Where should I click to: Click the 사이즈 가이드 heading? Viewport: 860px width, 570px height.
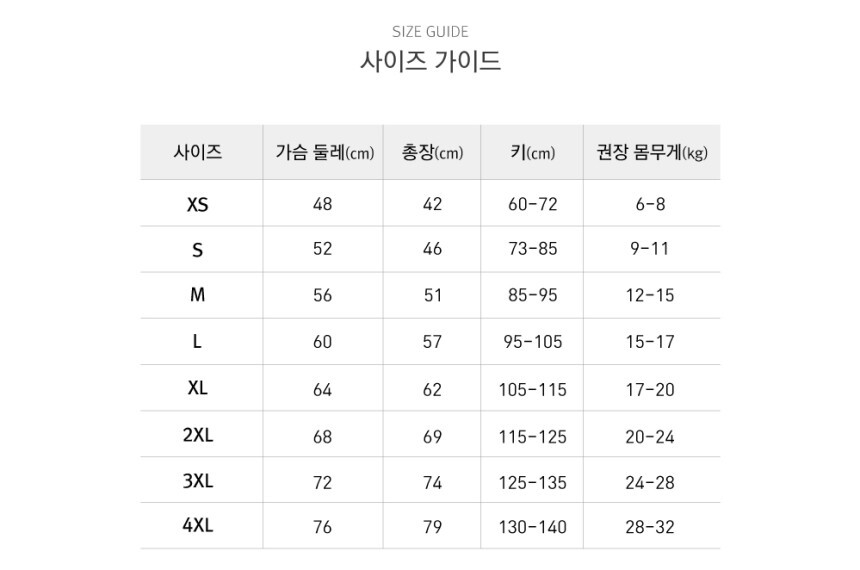[x=430, y=62]
